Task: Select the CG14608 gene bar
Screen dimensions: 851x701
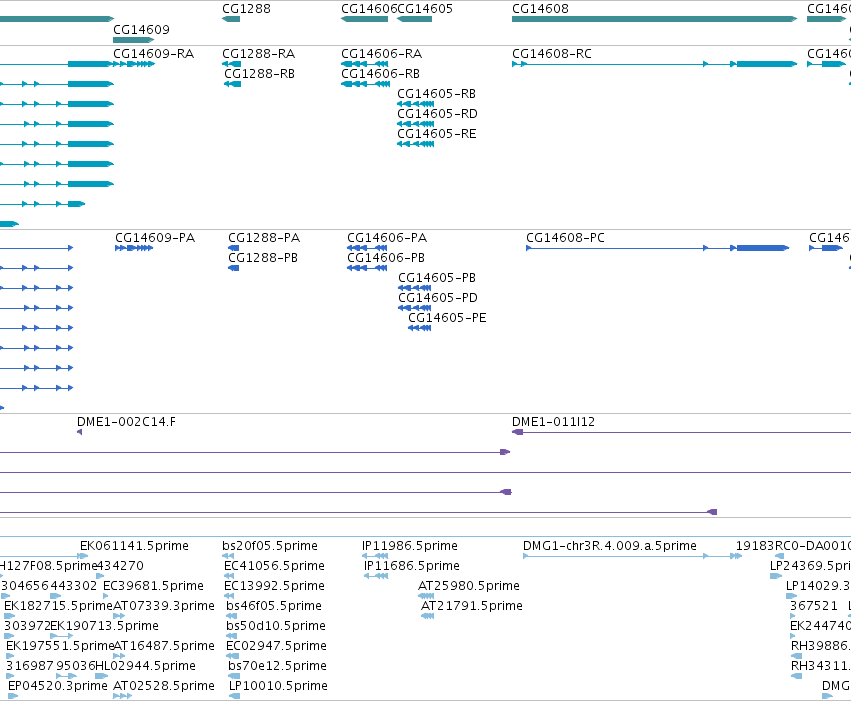Action: point(655,19)
